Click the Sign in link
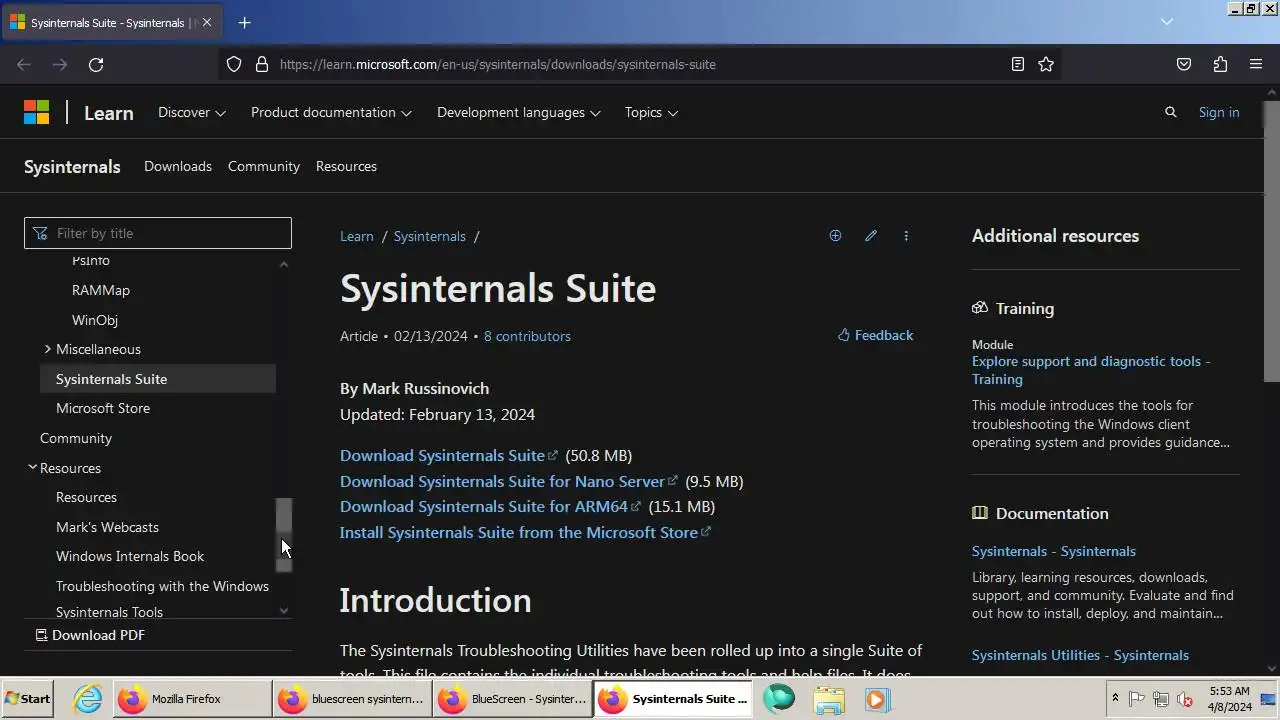The width and height of the screenshot is (1280, 720). pos(1219,112)
